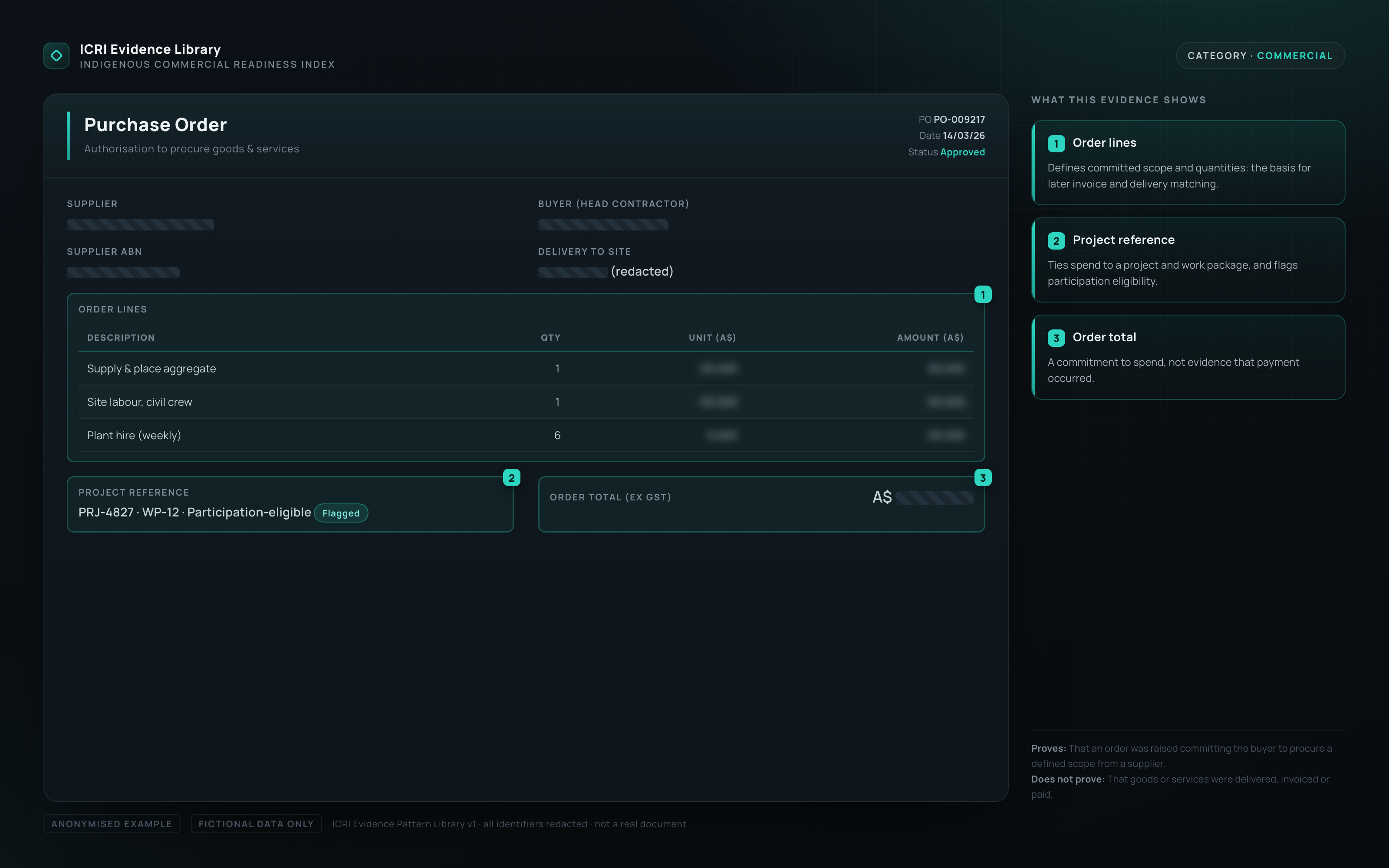Click the Order Lines section label
Image resolution: width=1389 pixels, height=868 pixels.
click(112, 309)
